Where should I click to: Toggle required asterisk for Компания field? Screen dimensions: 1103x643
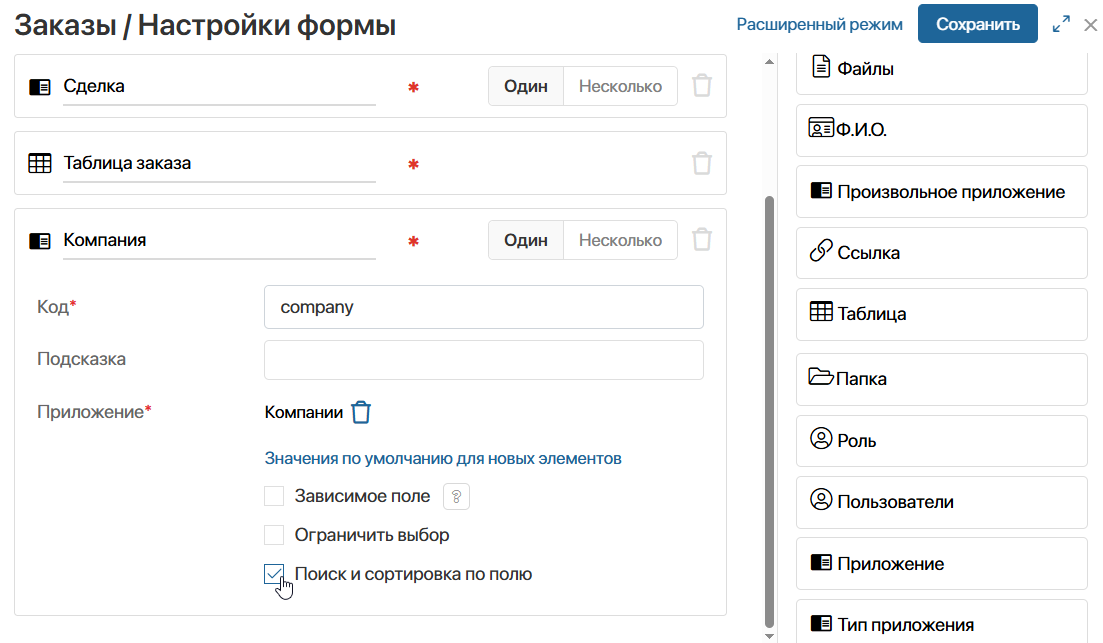[x=414, y=241]
